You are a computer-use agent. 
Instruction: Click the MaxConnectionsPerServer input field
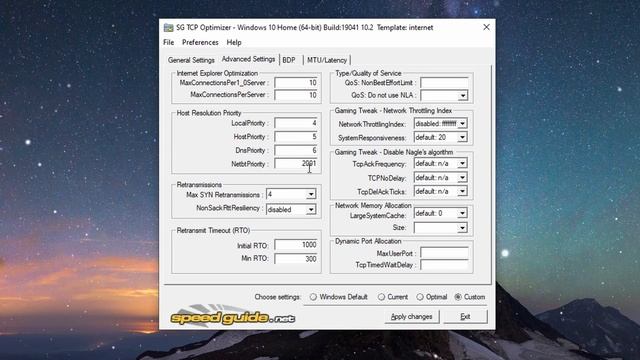pos(296,95)
